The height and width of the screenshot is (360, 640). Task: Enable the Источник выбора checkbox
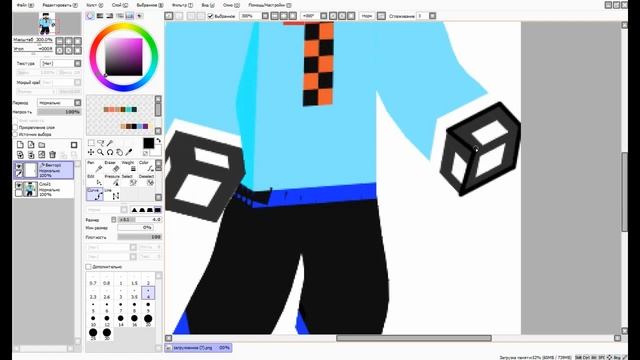(x=16, y=134)
